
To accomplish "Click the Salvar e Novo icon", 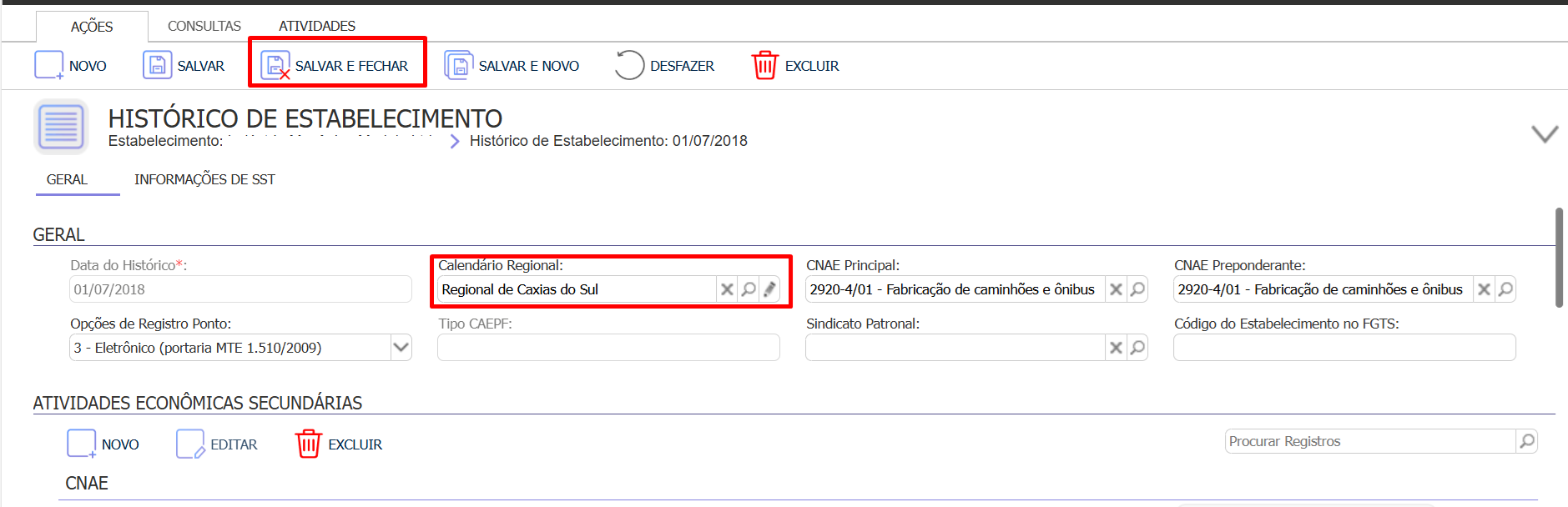I will pyautogui.click(x=458, y=65).
